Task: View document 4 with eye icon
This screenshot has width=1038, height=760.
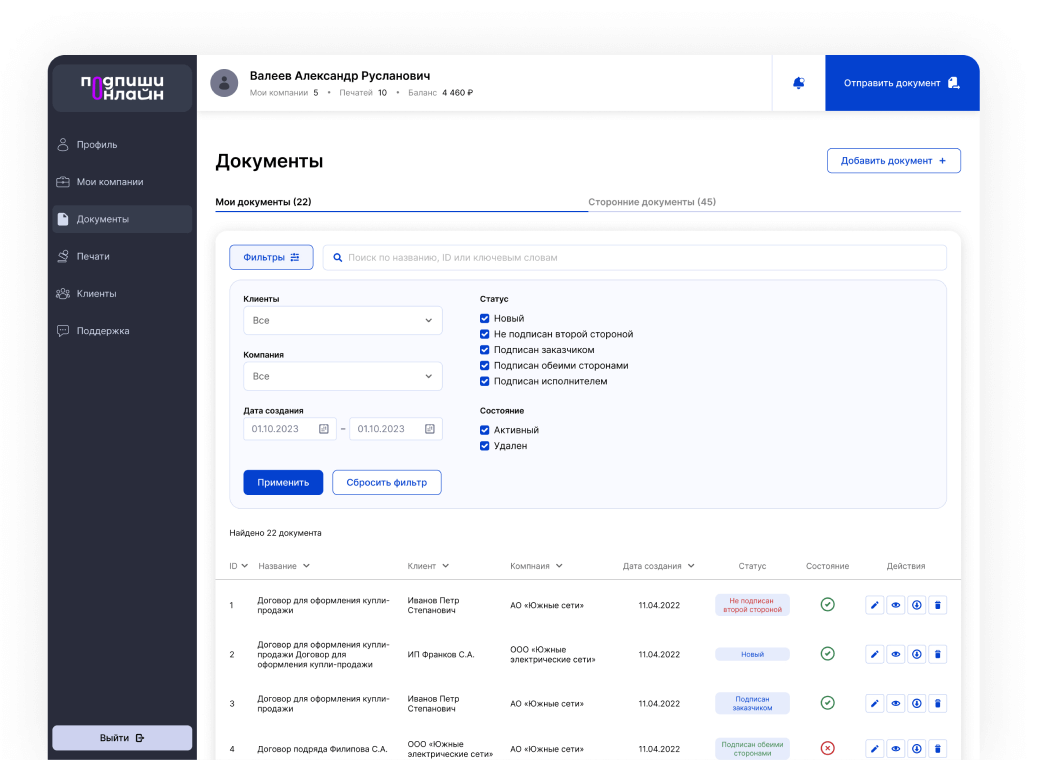Action: click(x=896, y=749)
